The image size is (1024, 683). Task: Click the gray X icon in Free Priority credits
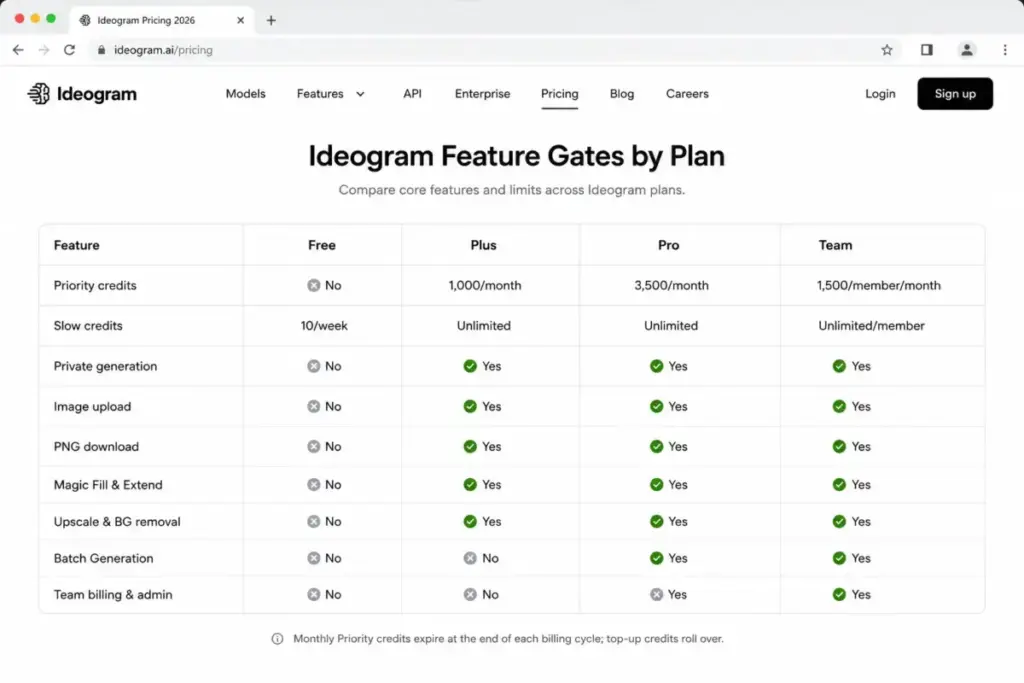pos(314,285)
